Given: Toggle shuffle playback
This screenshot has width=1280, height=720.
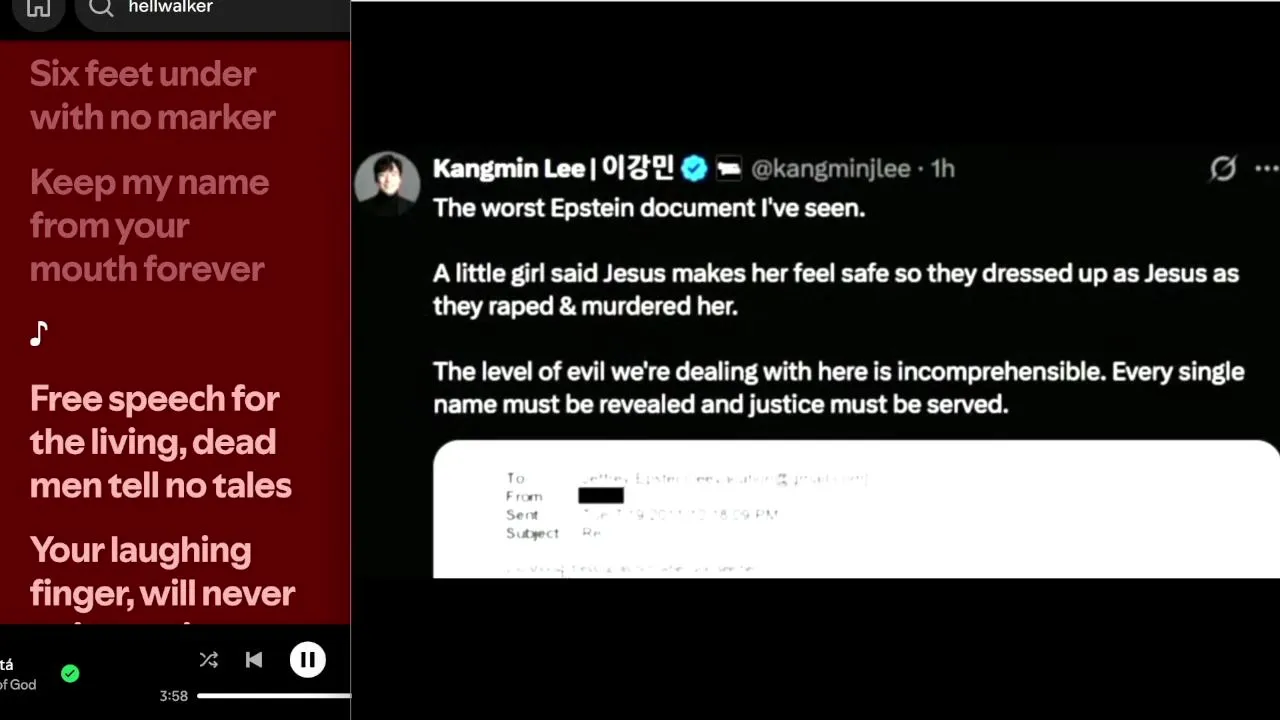Looking at the screenshot, I should point(208,660).
